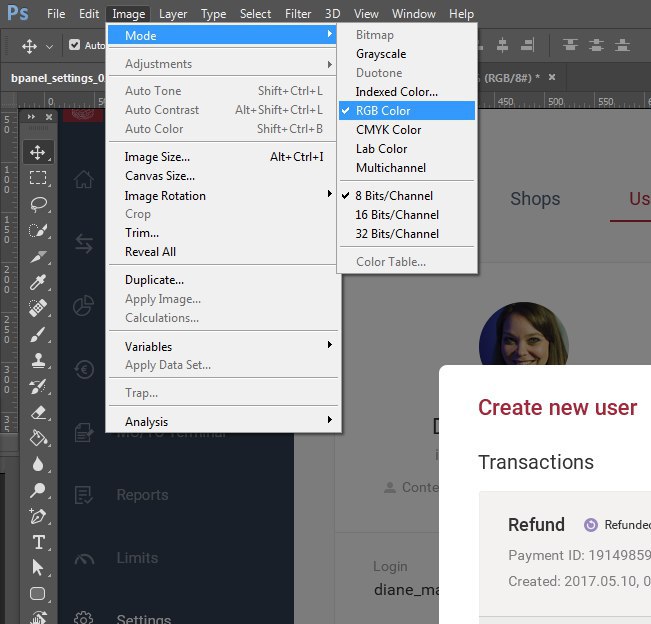651x624 pixels.
Task: Select the Dodge tool
Action: (x=38, y=490)
